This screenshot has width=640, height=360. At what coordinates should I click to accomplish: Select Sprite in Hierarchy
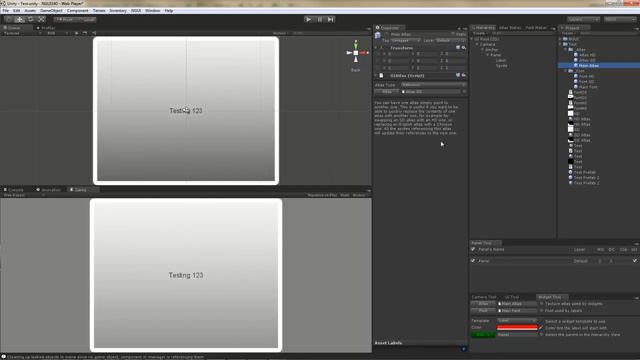pyautogui.click(x=502, y=66)
